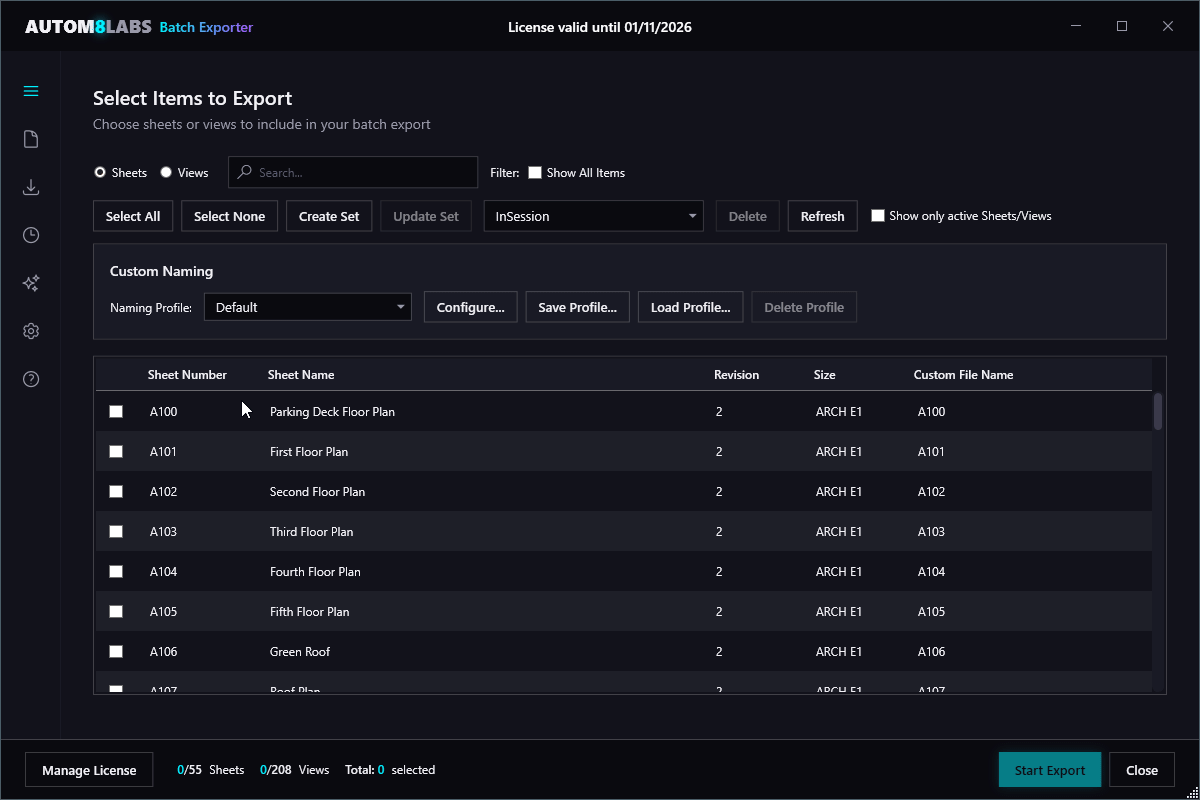Click the magnifier icon in search box
Image resolution: width=1200 pixels, height=800 pixels.
pos(243,172)
